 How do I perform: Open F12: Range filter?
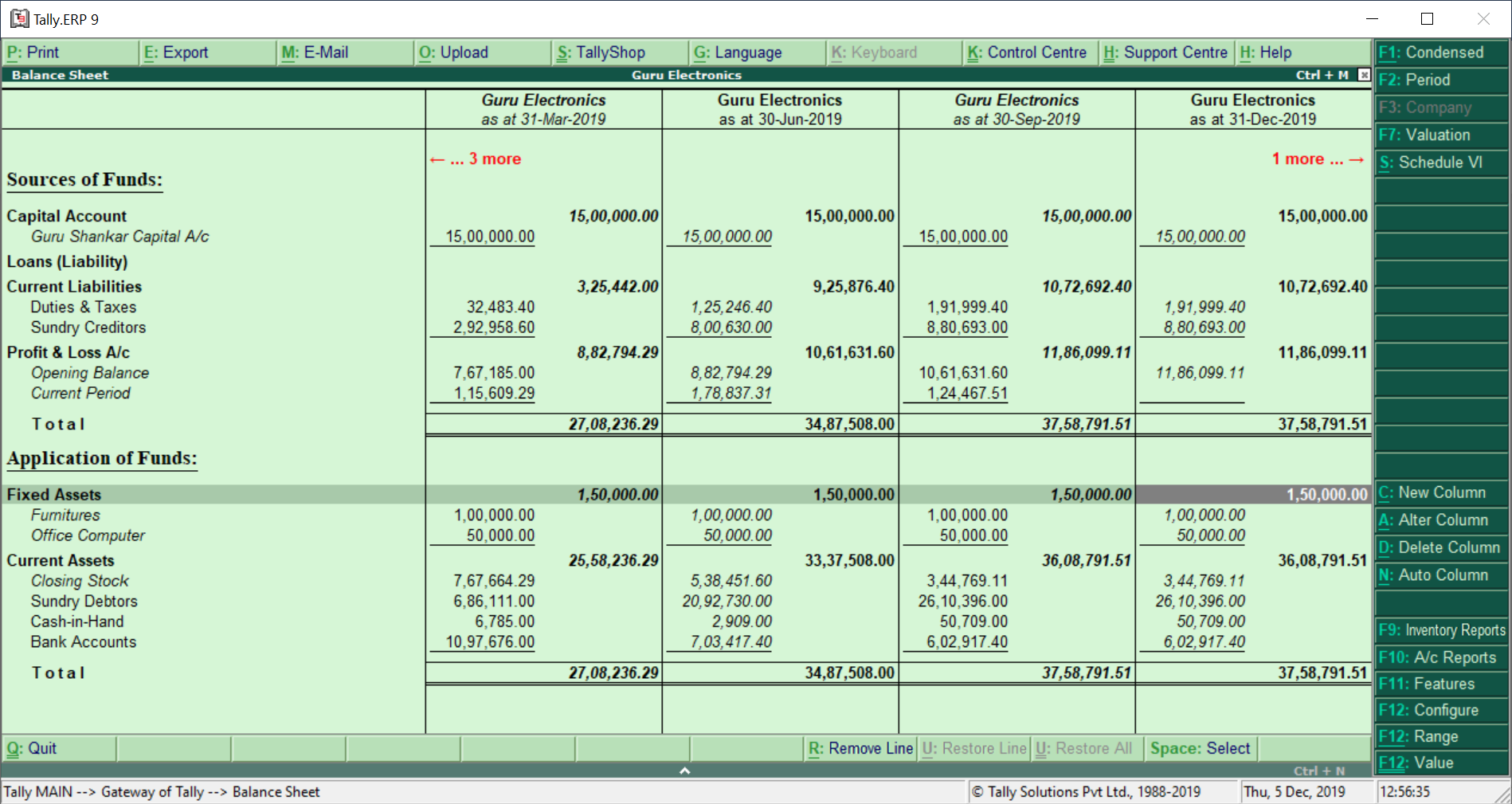pyautogui.click(x=1439, y=736)
